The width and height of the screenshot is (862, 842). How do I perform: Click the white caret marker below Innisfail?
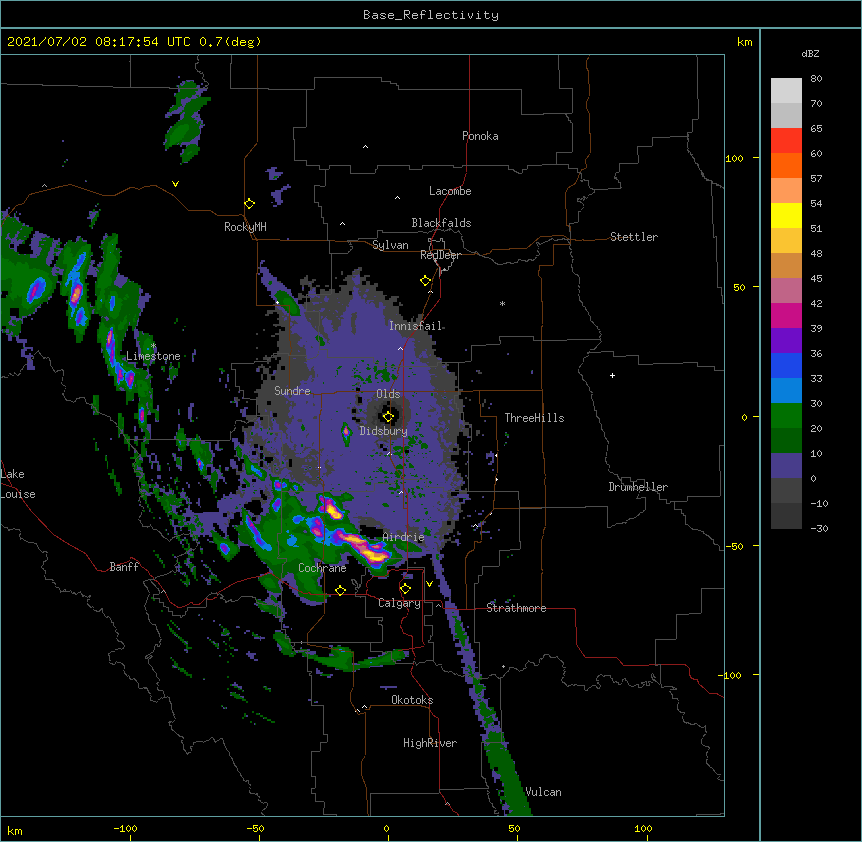tap(400, 348)
